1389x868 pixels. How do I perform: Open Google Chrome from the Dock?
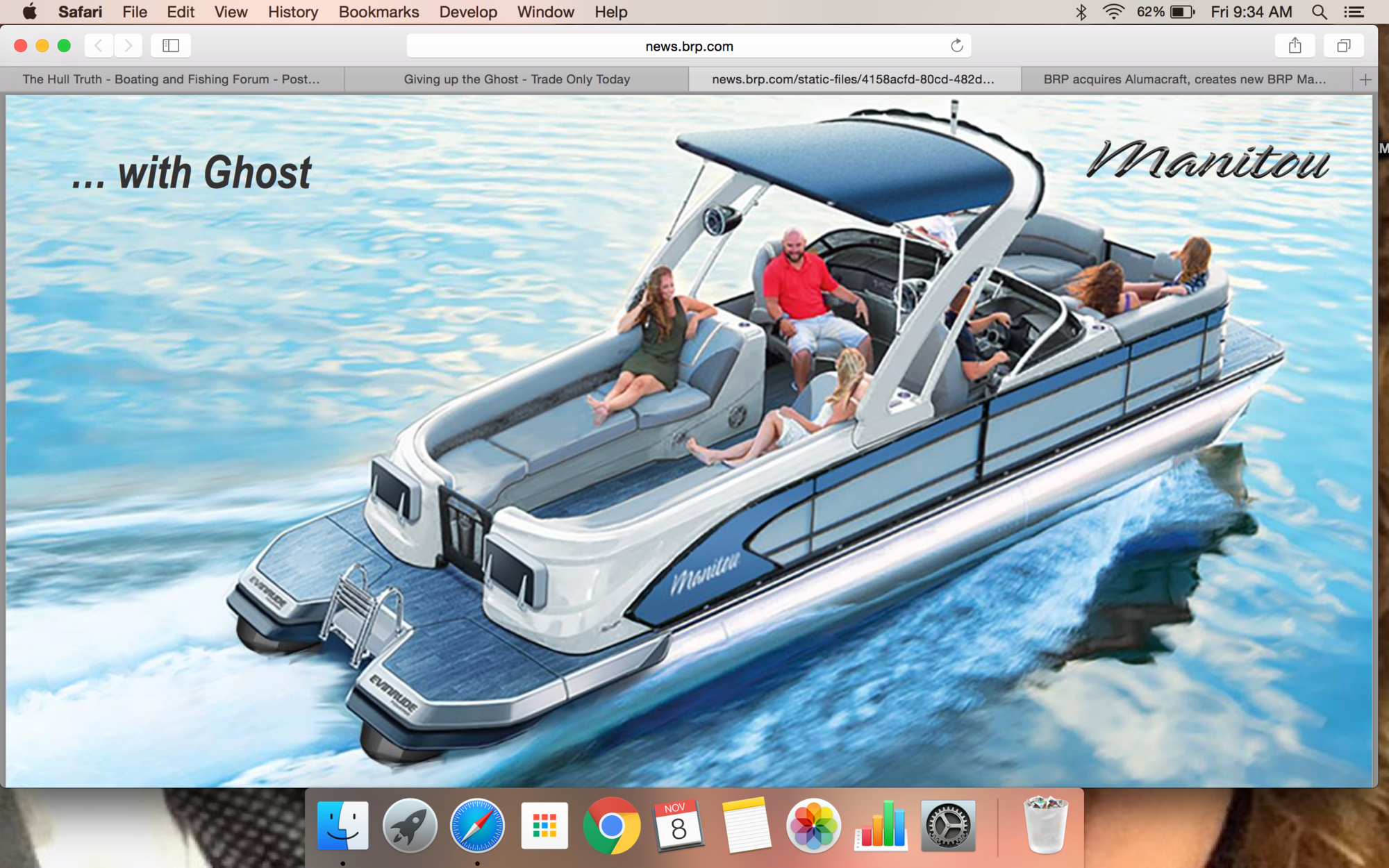tap(612, 826)
